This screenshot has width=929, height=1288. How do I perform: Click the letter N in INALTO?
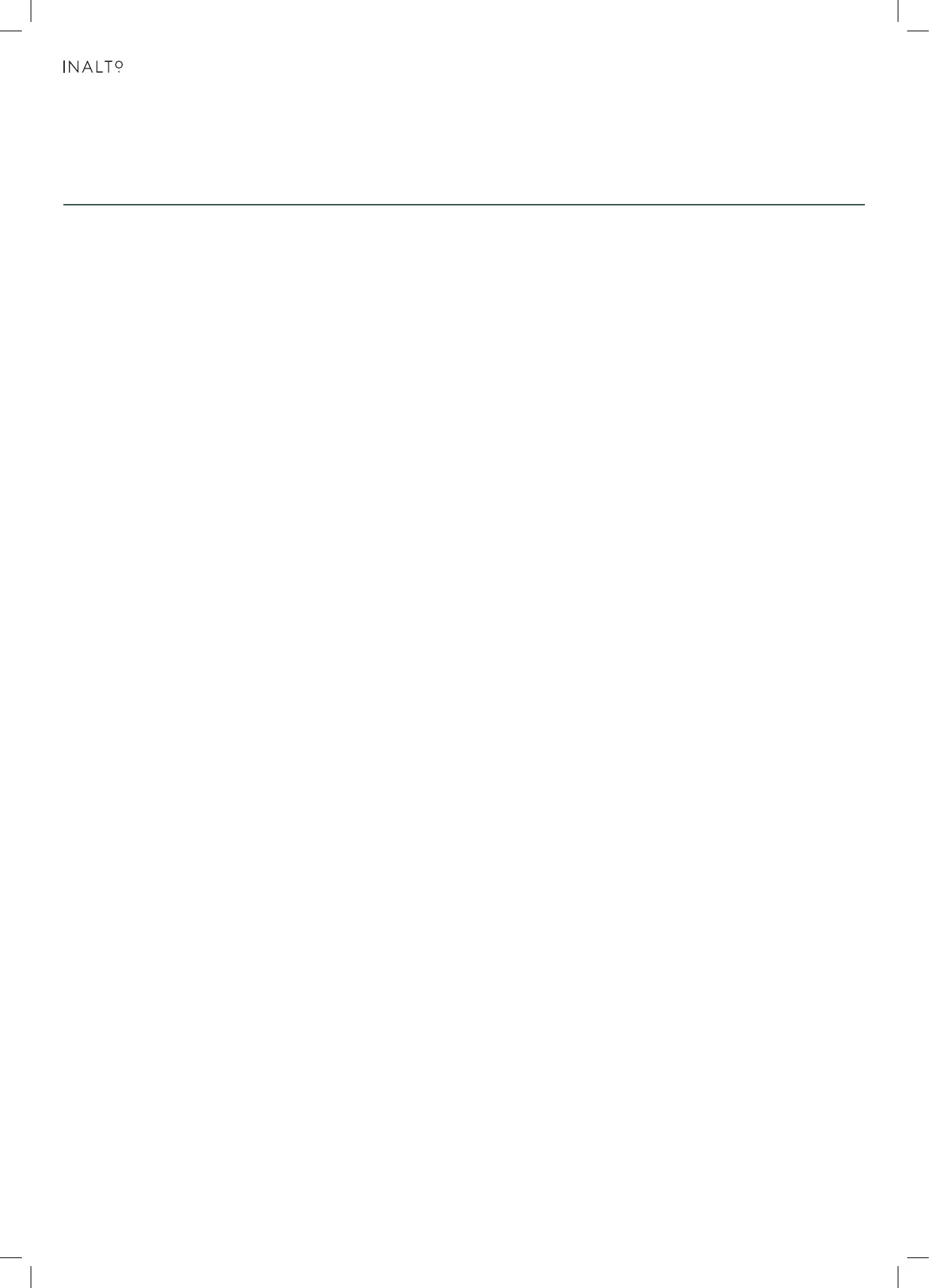74,66
